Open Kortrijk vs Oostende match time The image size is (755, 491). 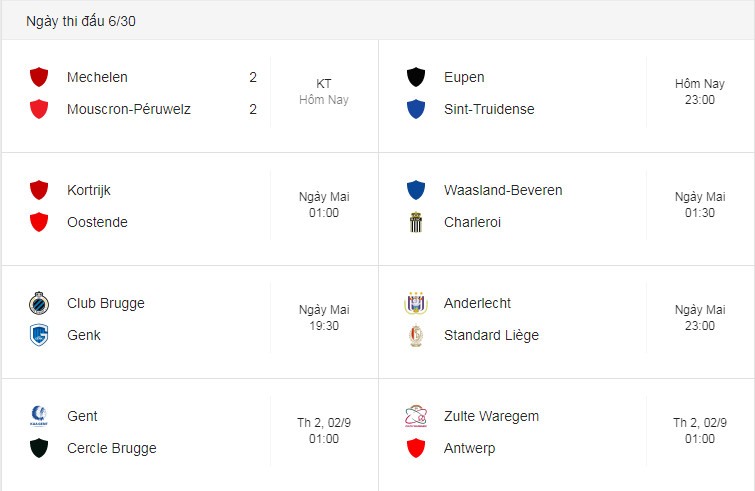324,205
